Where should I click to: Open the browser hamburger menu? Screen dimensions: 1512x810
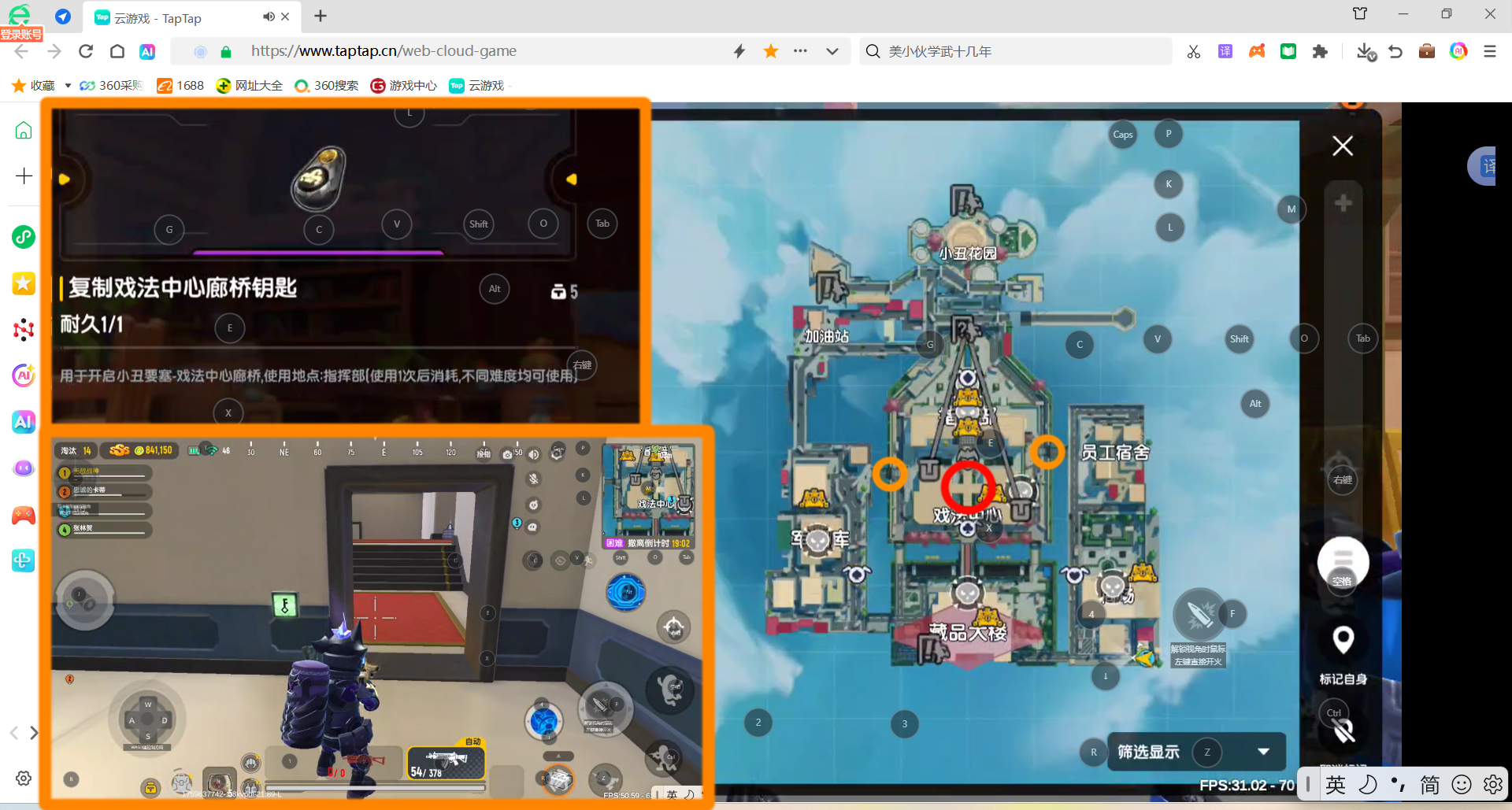pos(1490,51)
